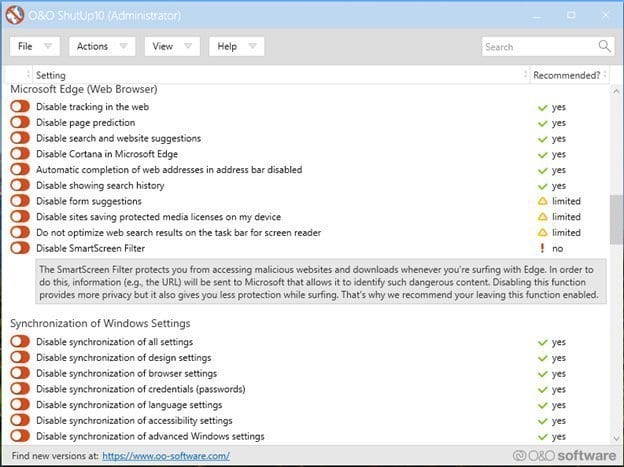Select the Synchronization of Windows Settings heading

100,323
